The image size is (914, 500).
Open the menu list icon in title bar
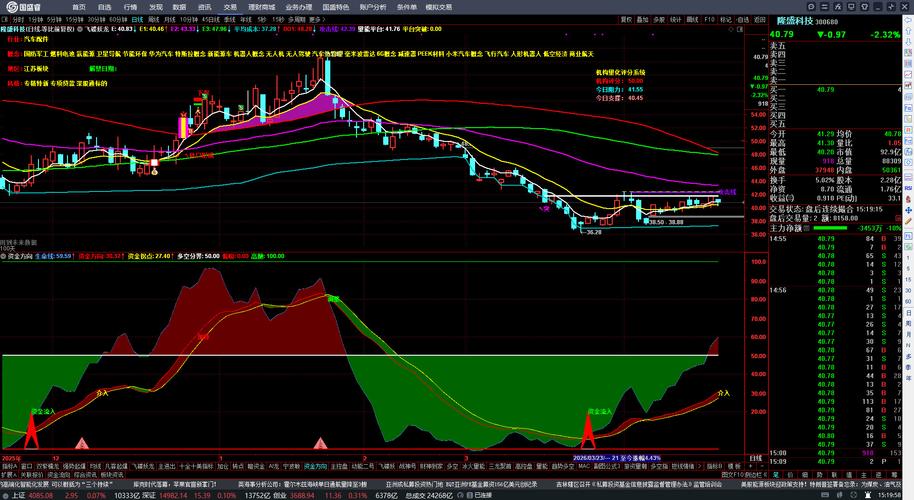(x=824, y=6)
